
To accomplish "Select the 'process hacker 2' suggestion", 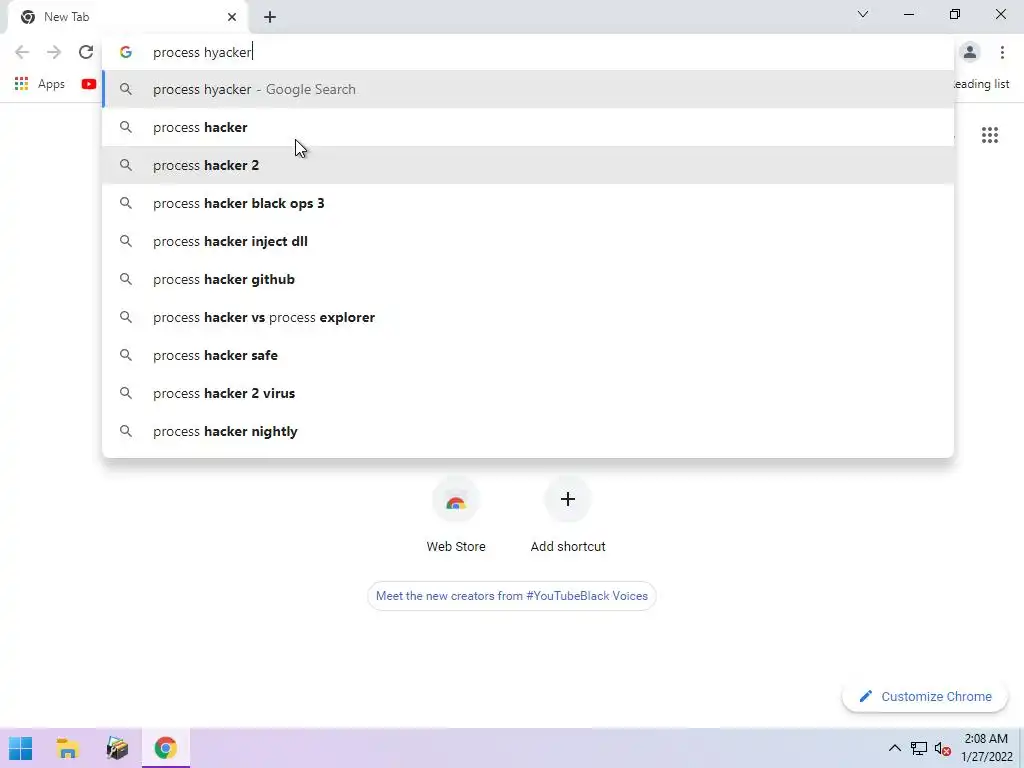I will (x=528, y=165).
